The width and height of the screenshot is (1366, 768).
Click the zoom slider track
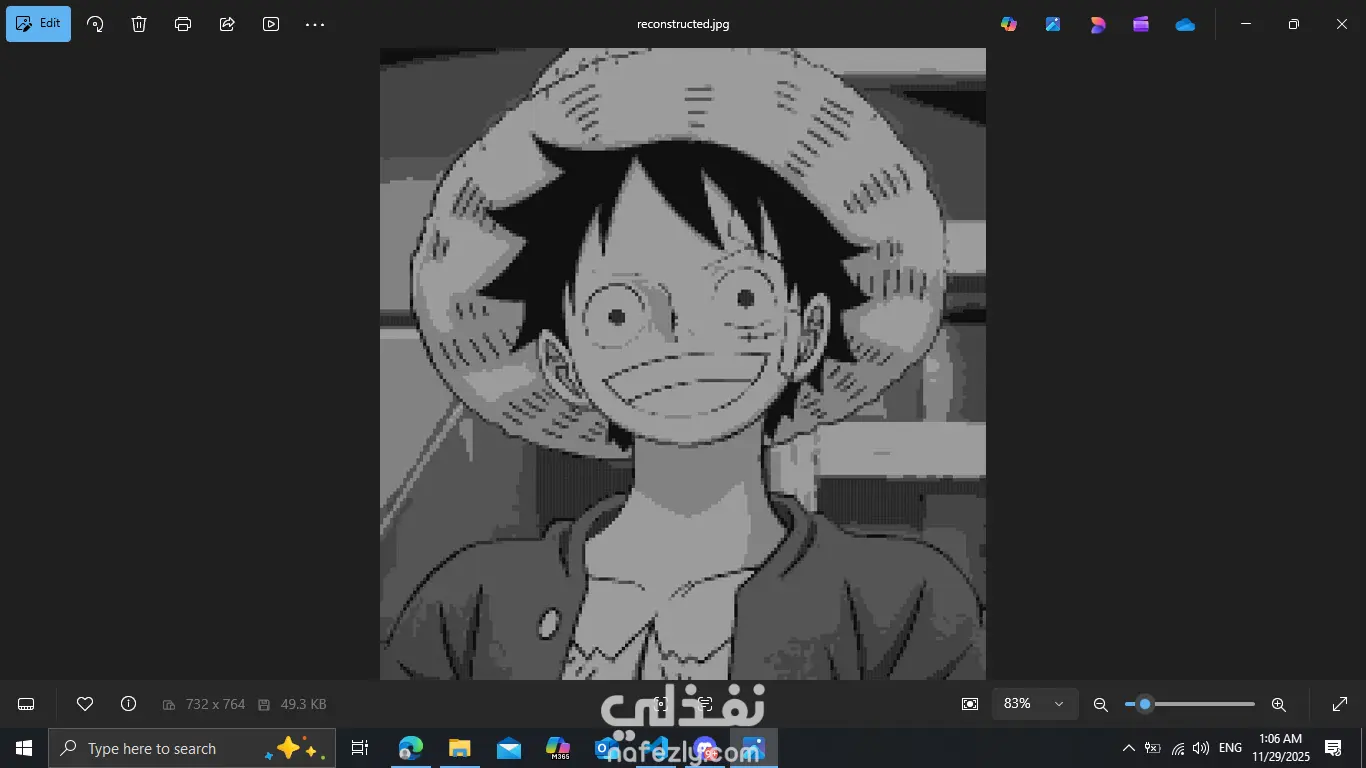click(x=1189, y=704)
